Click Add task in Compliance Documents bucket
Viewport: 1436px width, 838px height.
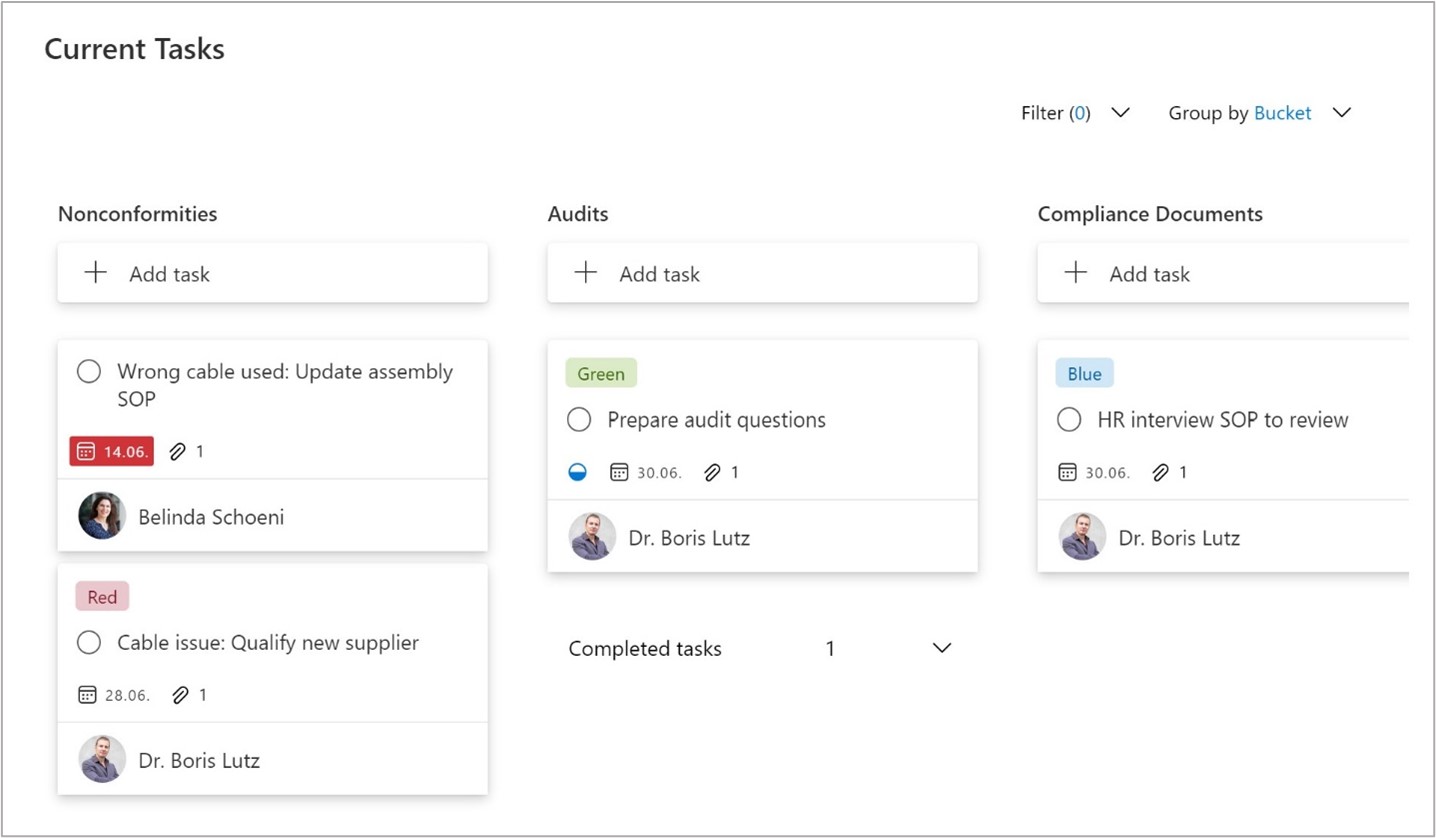1223,273
